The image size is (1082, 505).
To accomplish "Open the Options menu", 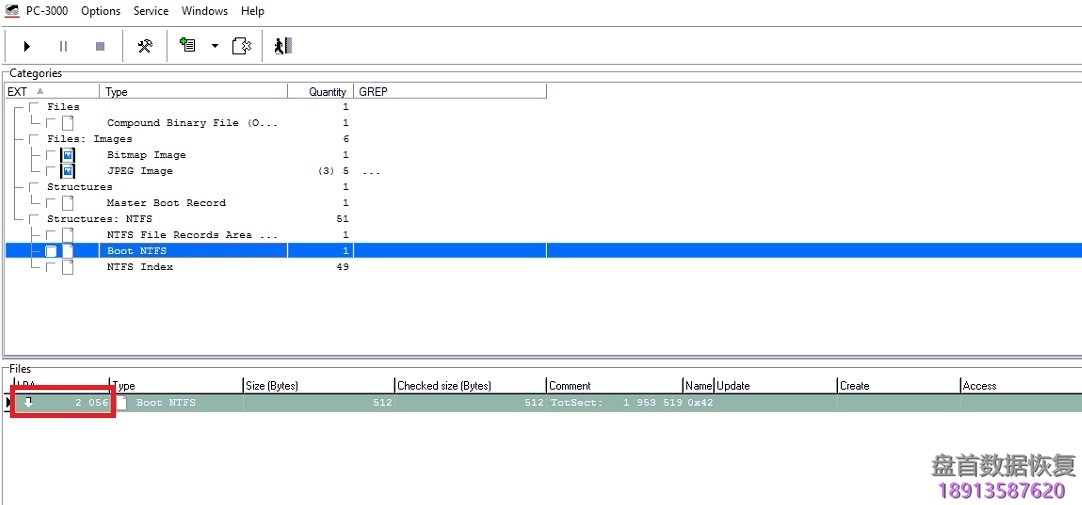I will (101, 11).
